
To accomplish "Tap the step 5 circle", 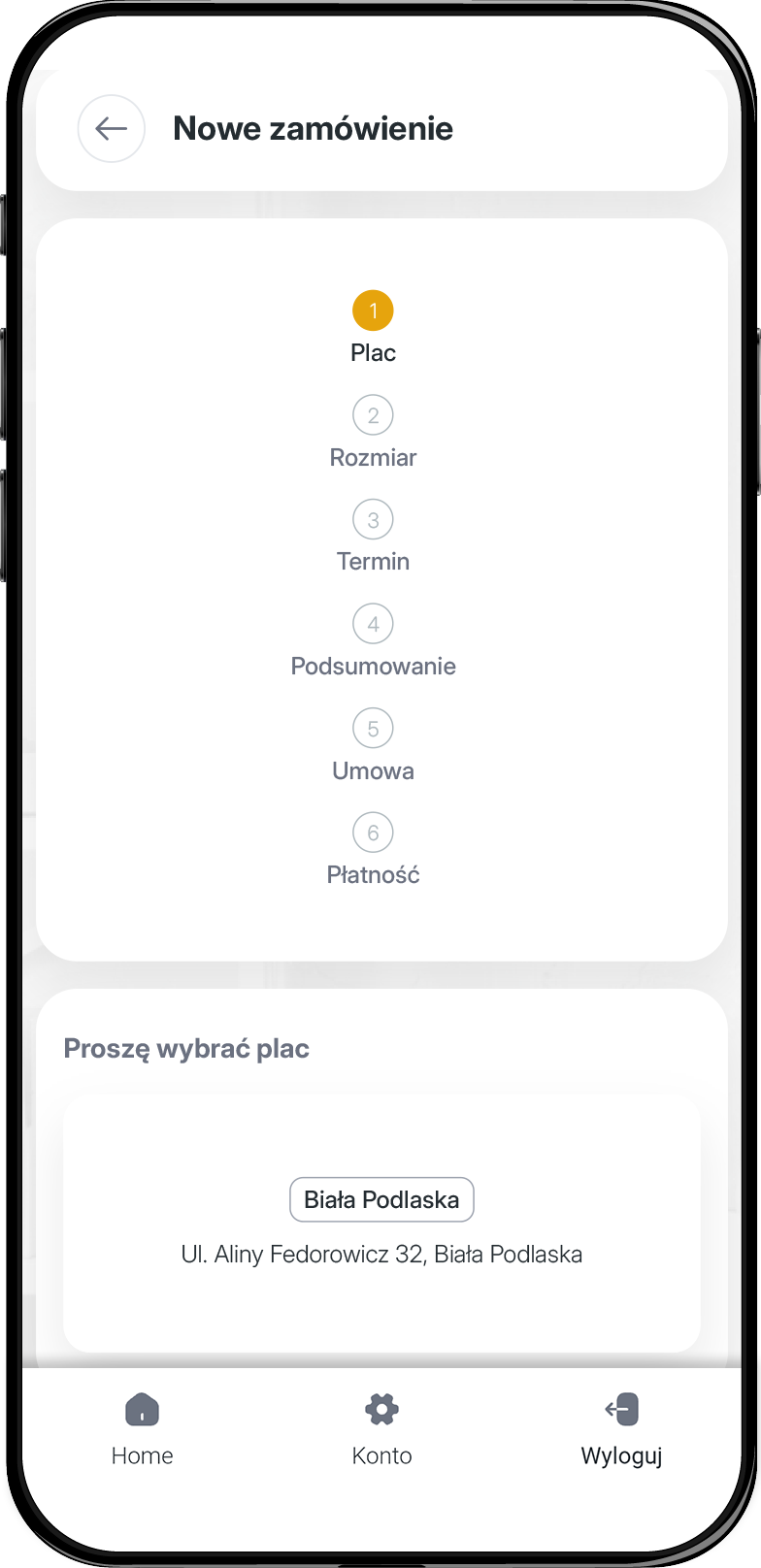I will (373, 729).
